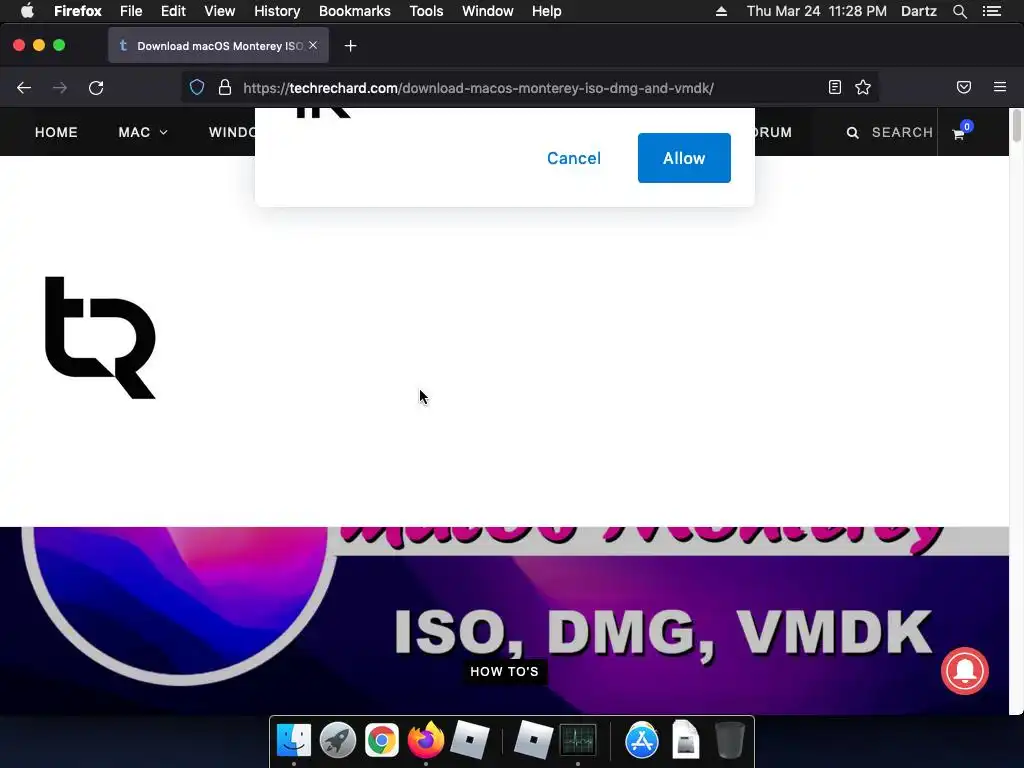The image size is (1024, 768).
Task: Toggle reader view icon in address bar
Action: [x=835, y=88]
